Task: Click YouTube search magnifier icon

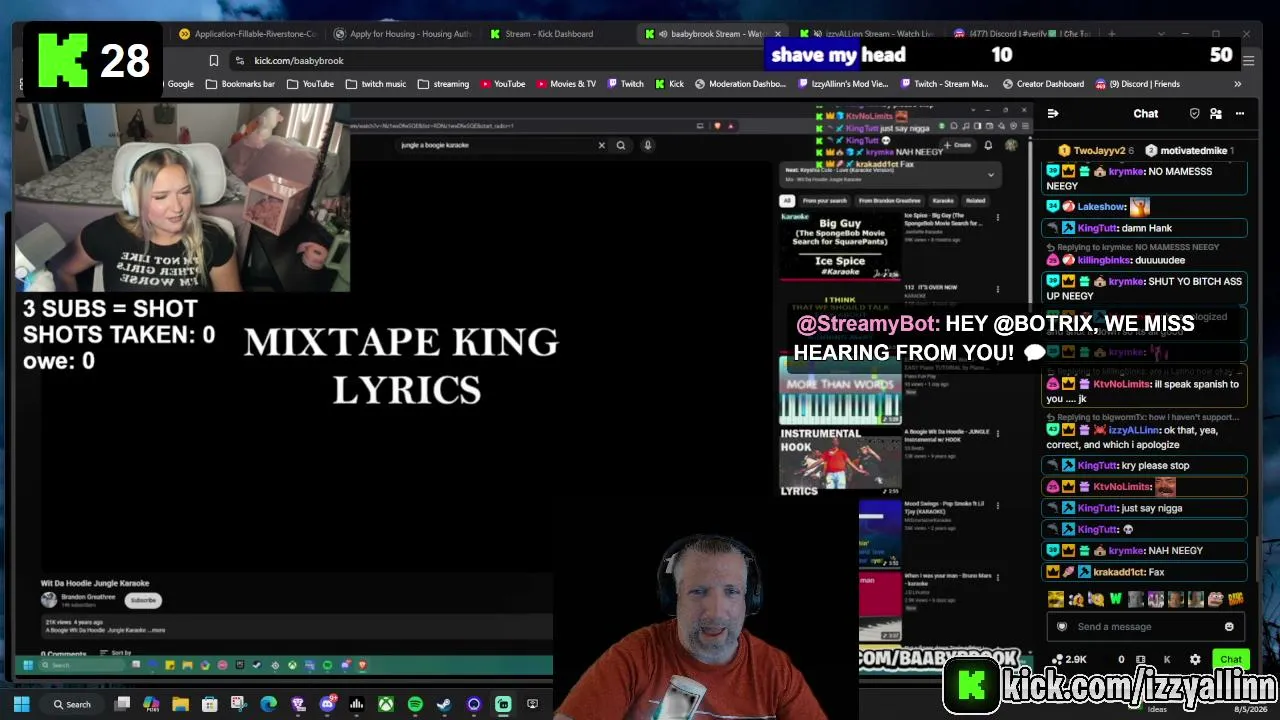Action: [621, 145]
